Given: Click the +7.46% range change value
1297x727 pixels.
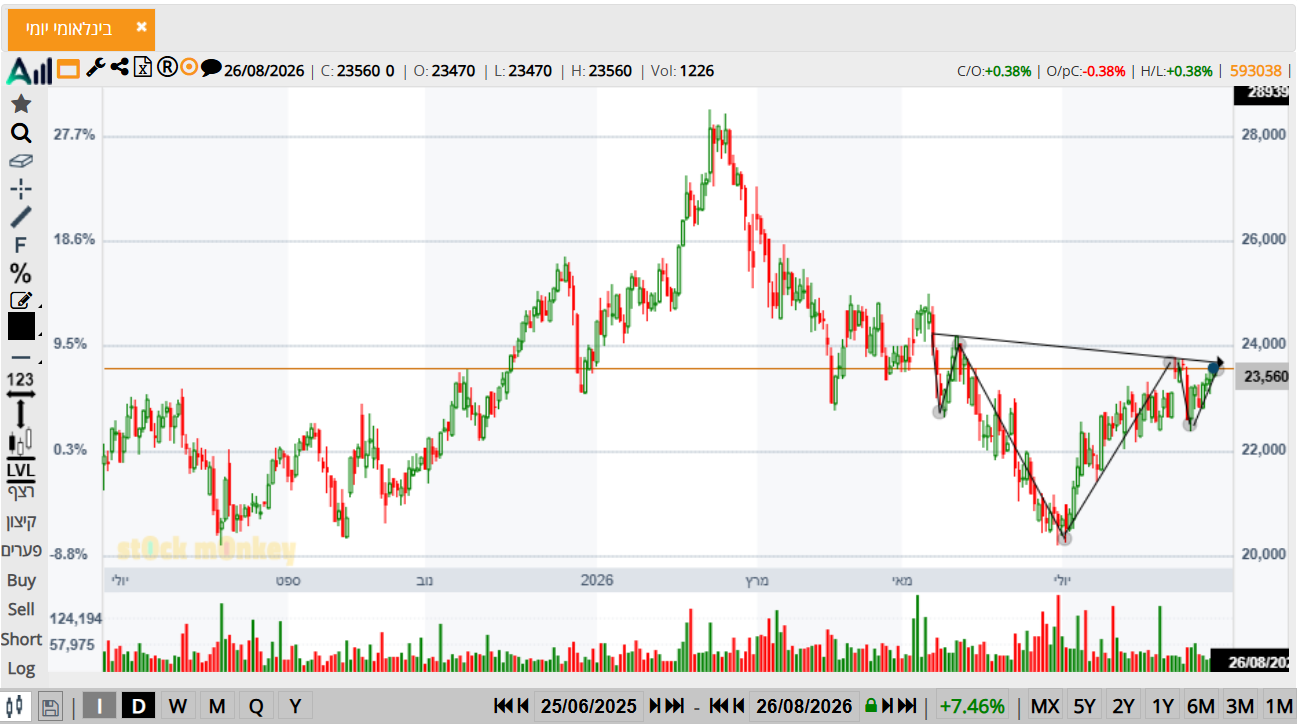Looking at the screenshot, I should [x=973, y=706].
